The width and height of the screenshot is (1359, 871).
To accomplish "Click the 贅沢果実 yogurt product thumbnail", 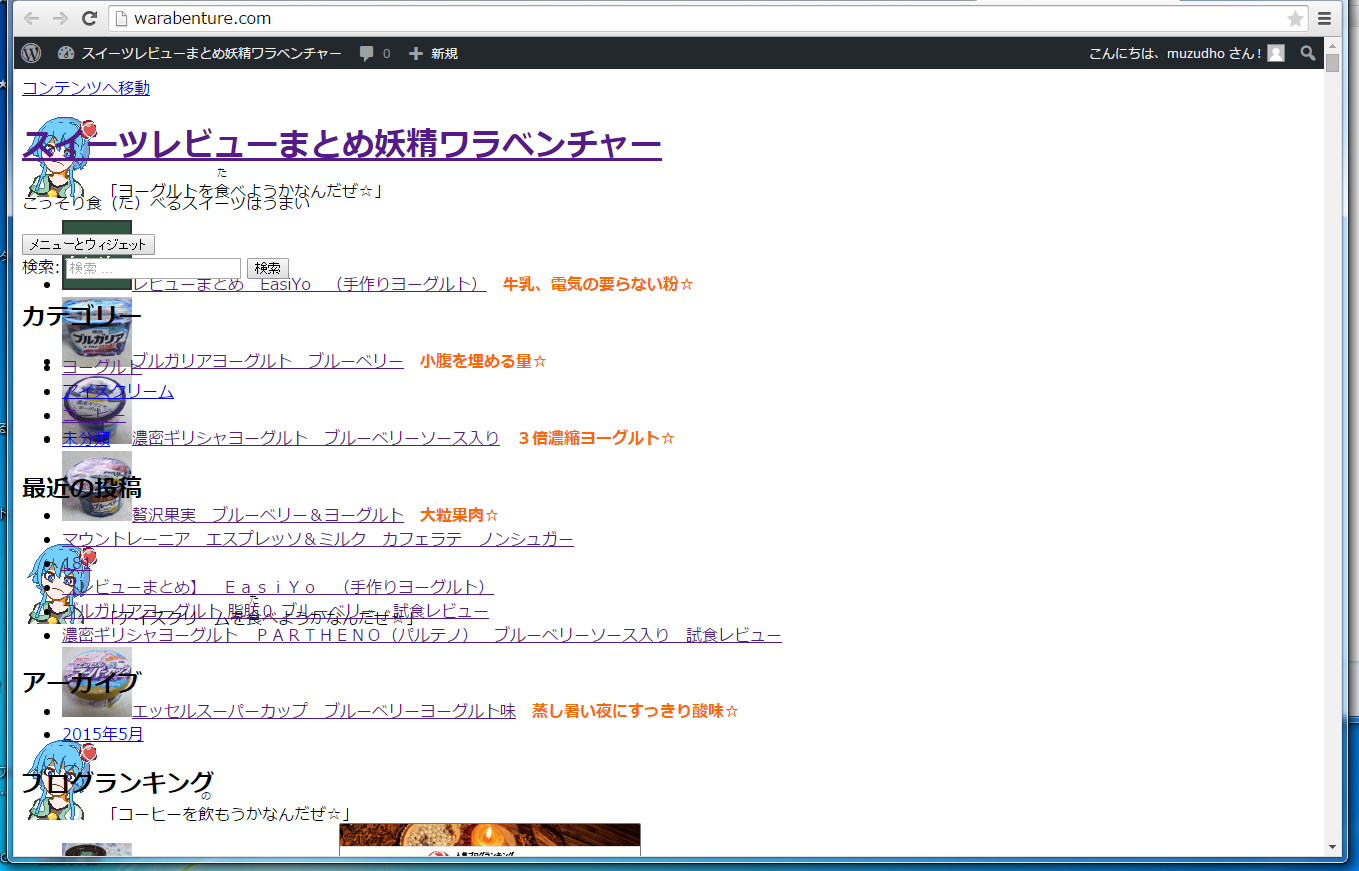I will 97,486.
